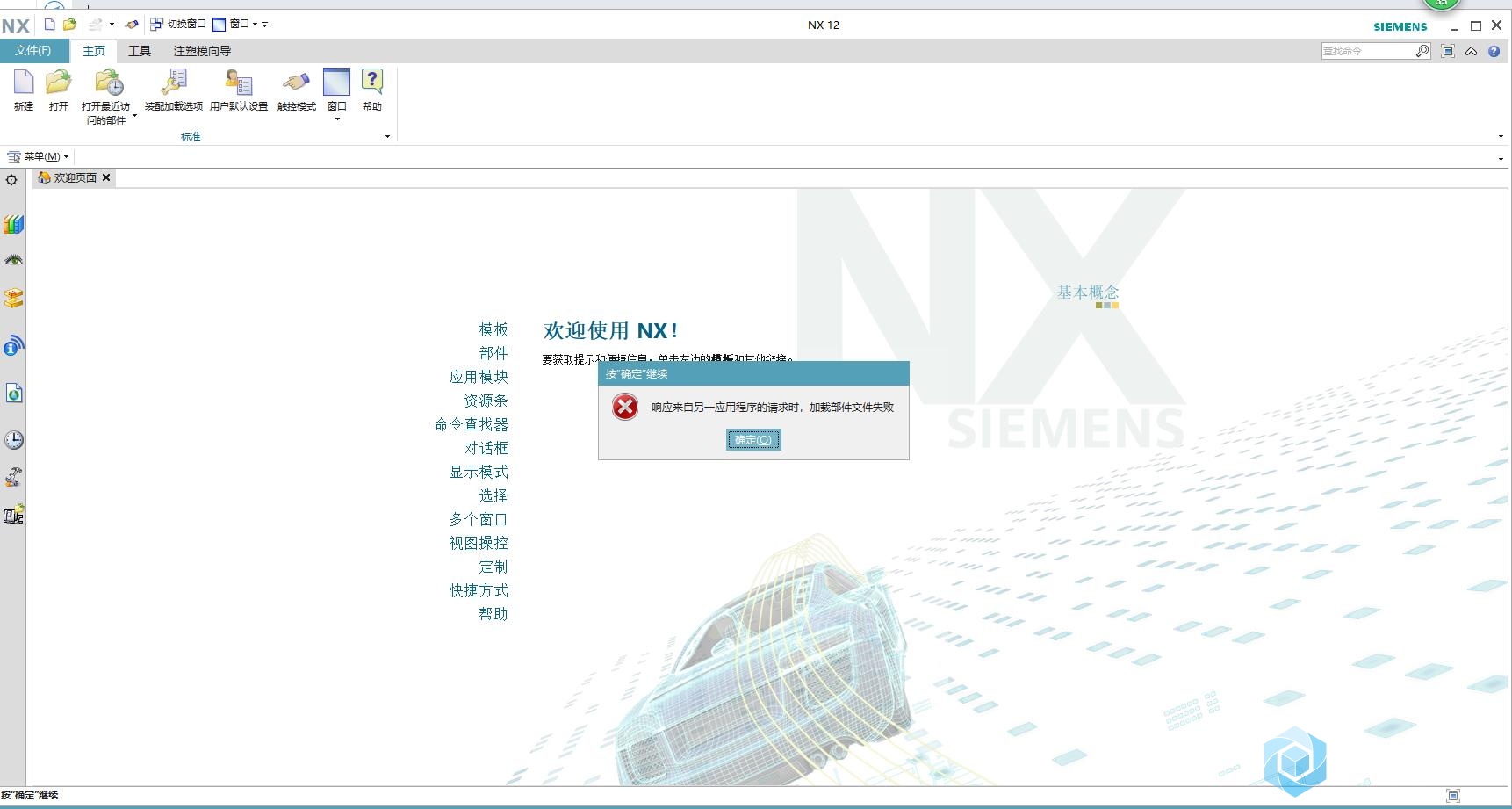The width and height of the screenshot is (1512, 809).
Task: Open 装配加载选项 assembly load options
Action: click(x=174, y=83)
